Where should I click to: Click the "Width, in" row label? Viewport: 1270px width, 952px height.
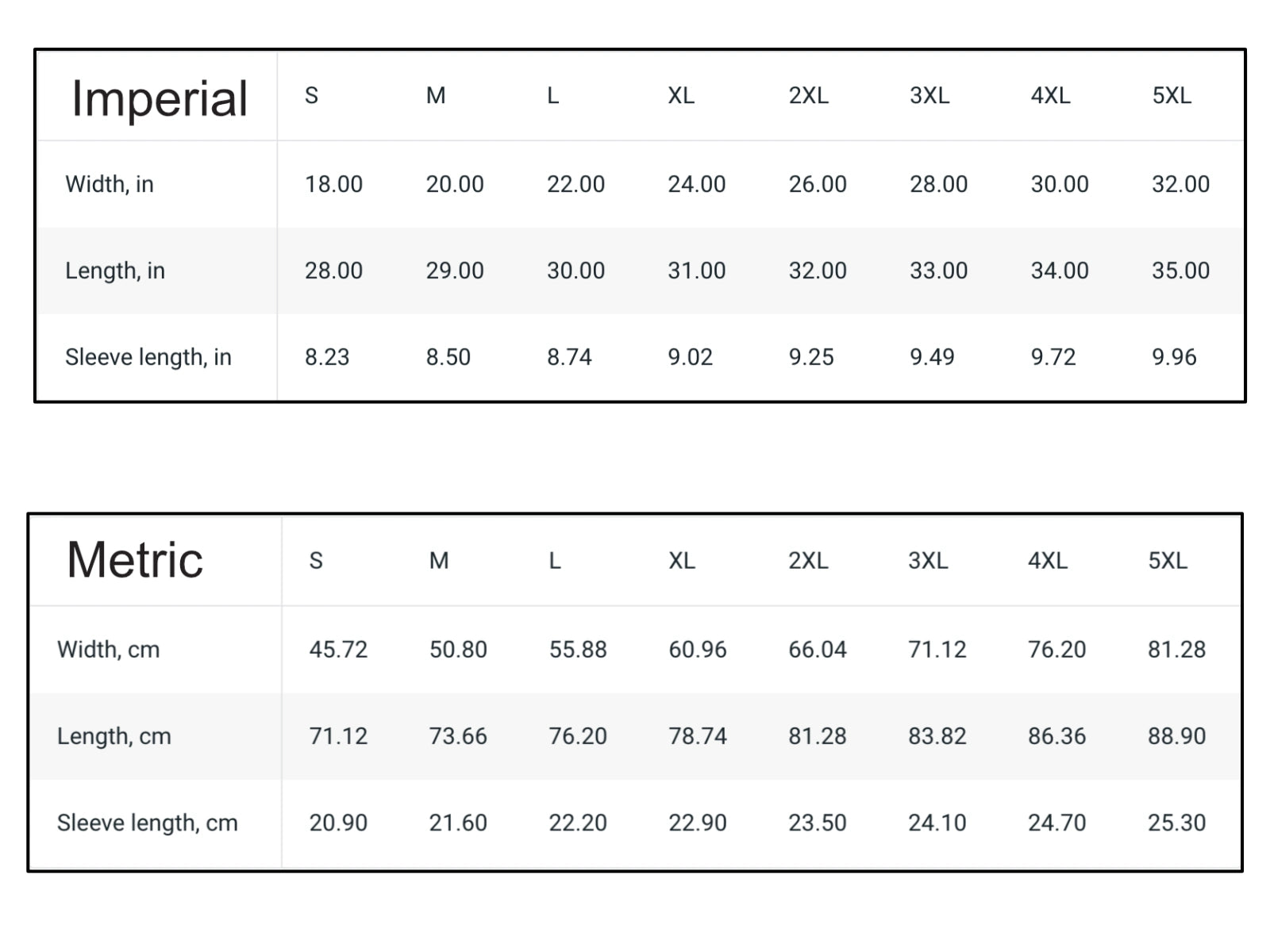click(110, 184)
